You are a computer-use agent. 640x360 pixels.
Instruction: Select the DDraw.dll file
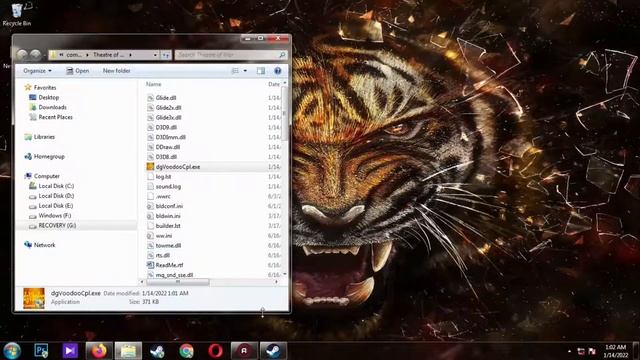tap(168, 147)
